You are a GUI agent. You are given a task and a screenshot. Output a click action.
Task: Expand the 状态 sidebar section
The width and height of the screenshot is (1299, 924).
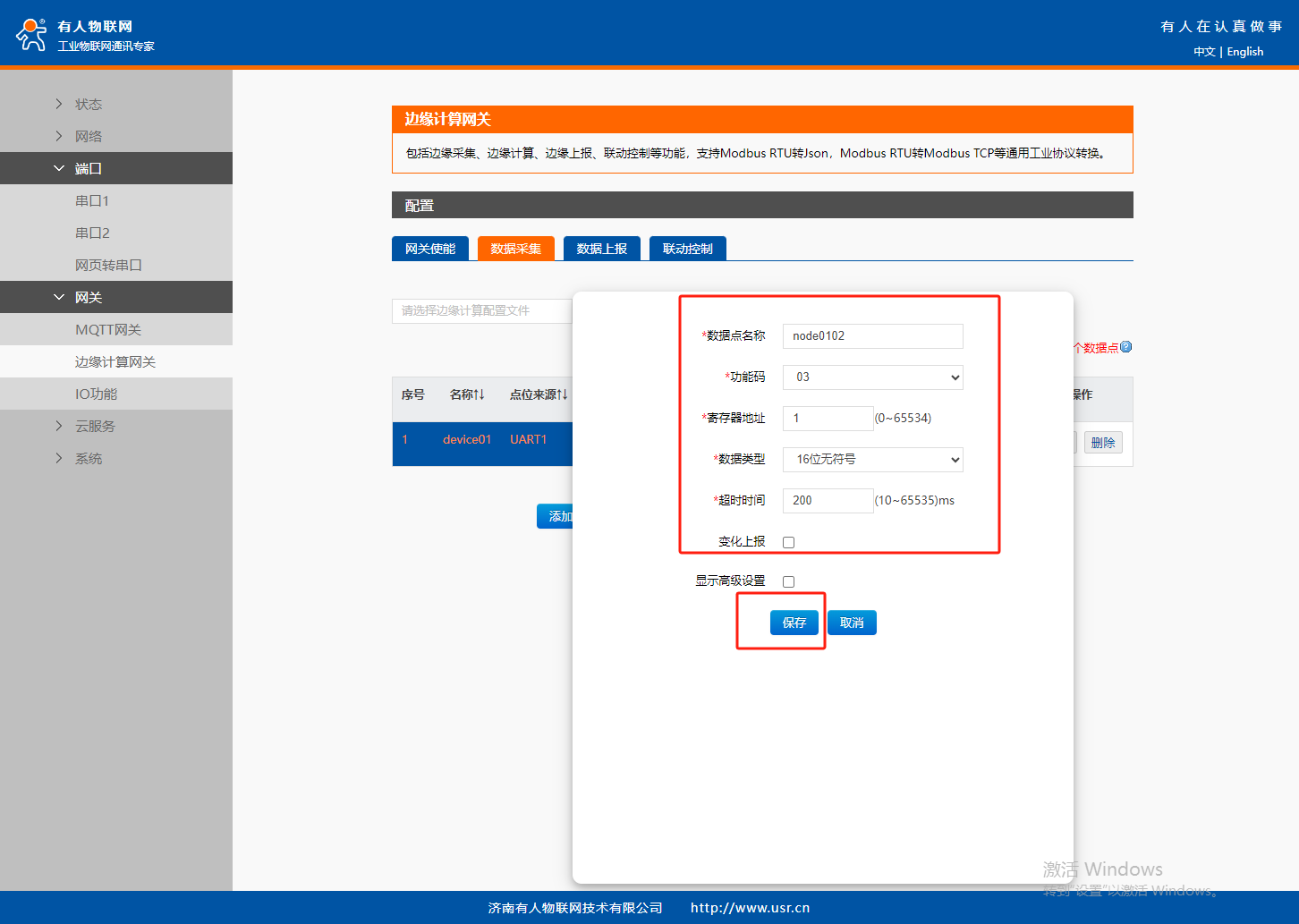pos(88,104)
